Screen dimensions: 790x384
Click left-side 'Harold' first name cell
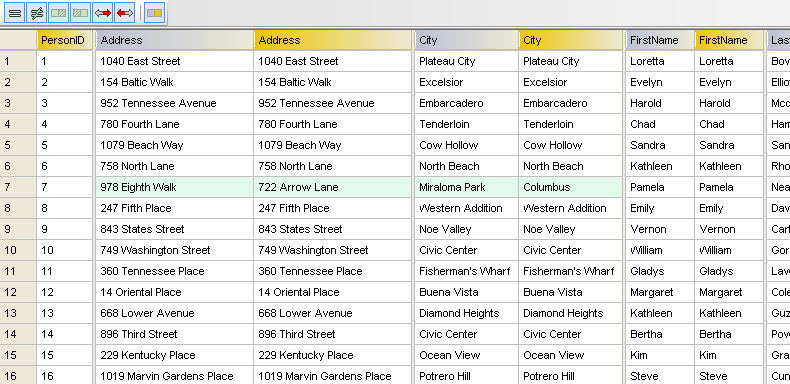click(660, 103)
